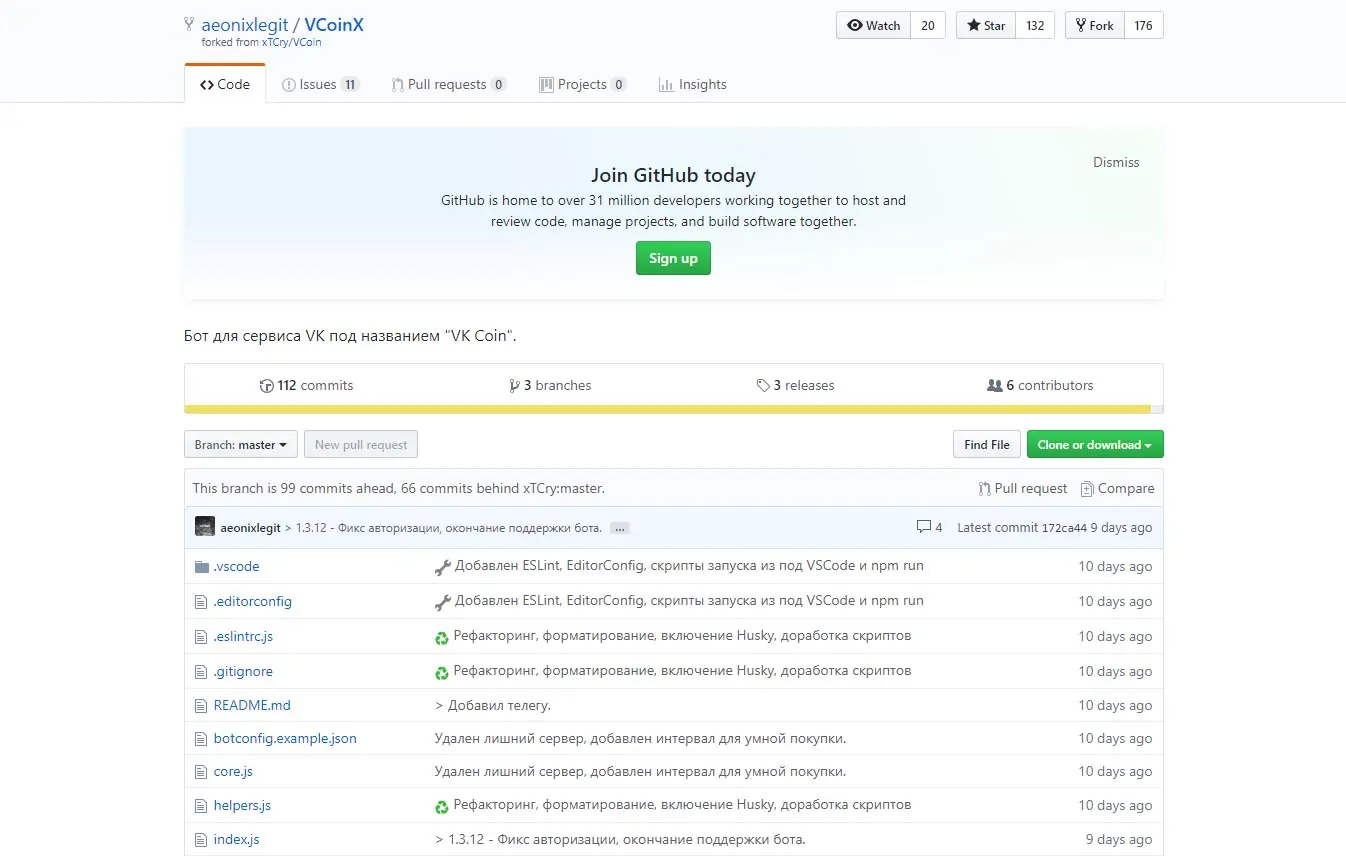Click the file icon beside core.js
The height and width of the screenshot is (856, 1346).
[x=200, y=772]
